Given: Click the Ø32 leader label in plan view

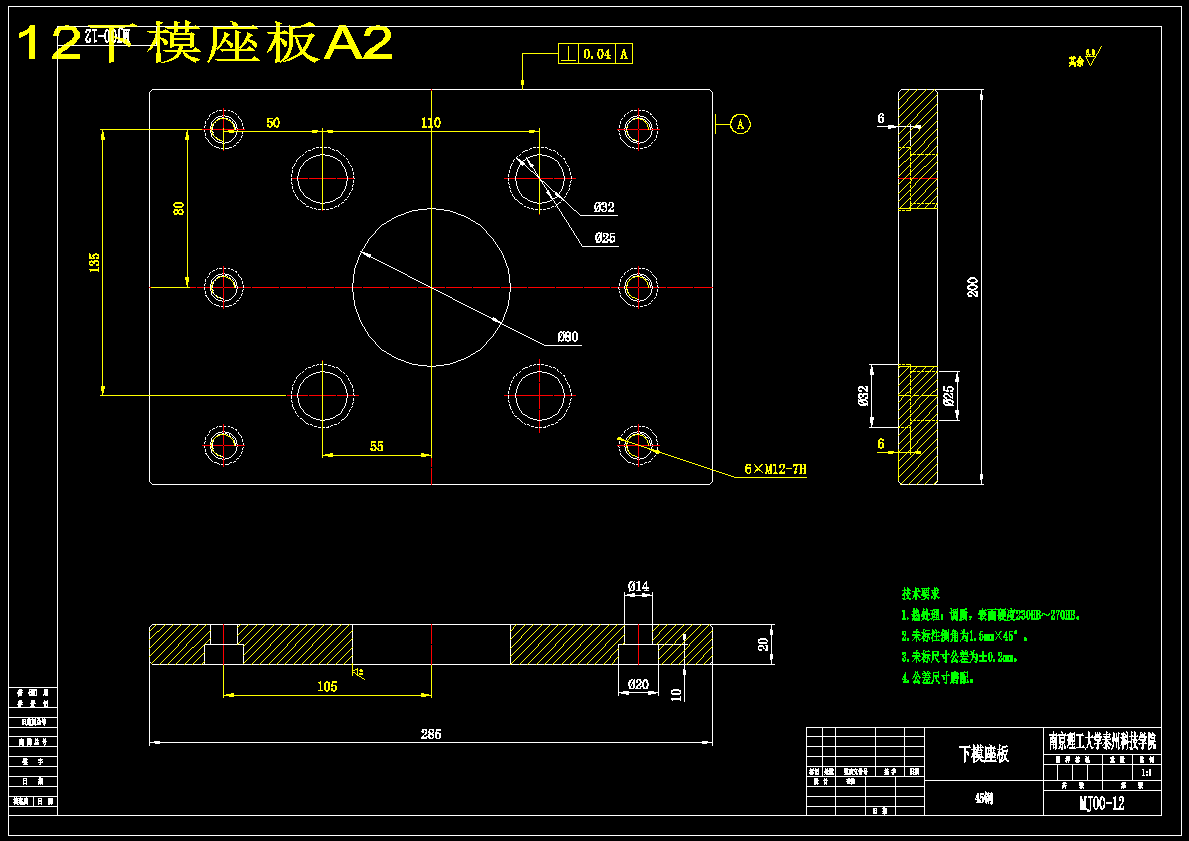Looking at the screenshot, I should 604,207.
